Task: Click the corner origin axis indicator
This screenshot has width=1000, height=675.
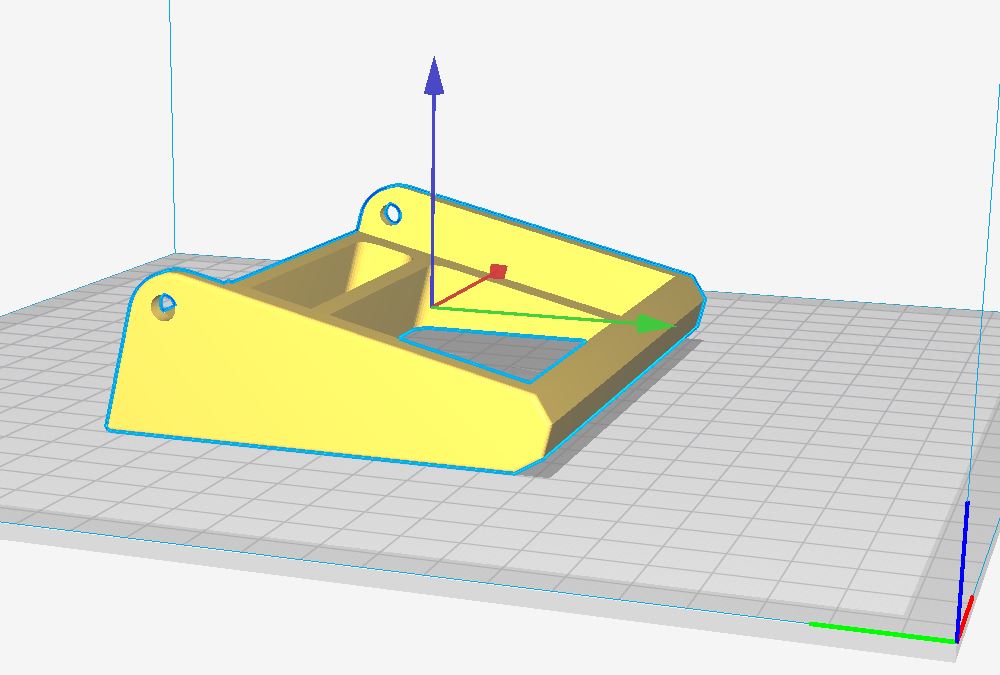Action: click(957, 636)
